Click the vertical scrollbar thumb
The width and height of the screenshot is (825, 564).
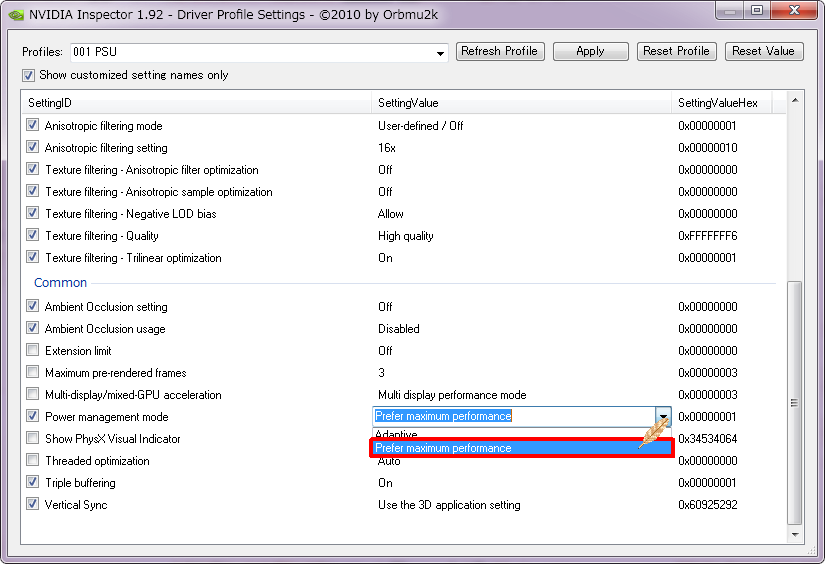coord(794,402)
